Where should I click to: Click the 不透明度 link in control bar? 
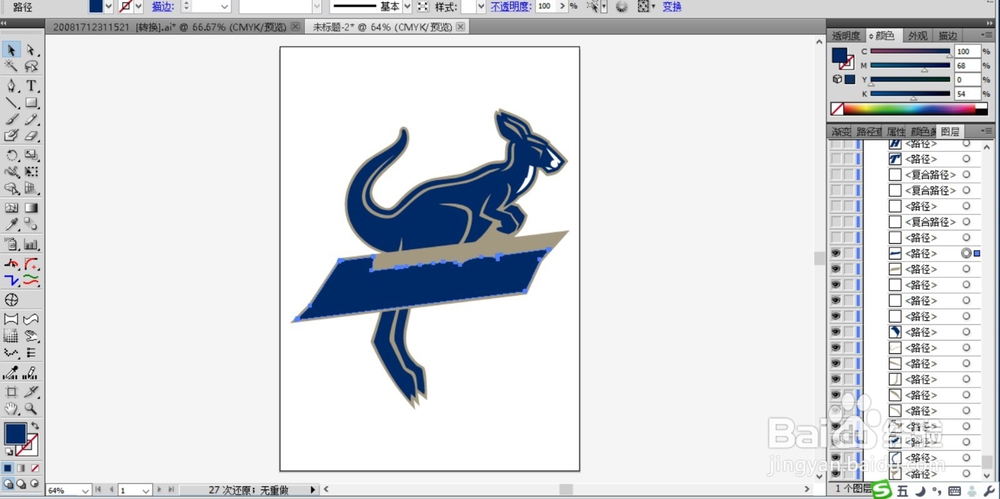point(510,6)
